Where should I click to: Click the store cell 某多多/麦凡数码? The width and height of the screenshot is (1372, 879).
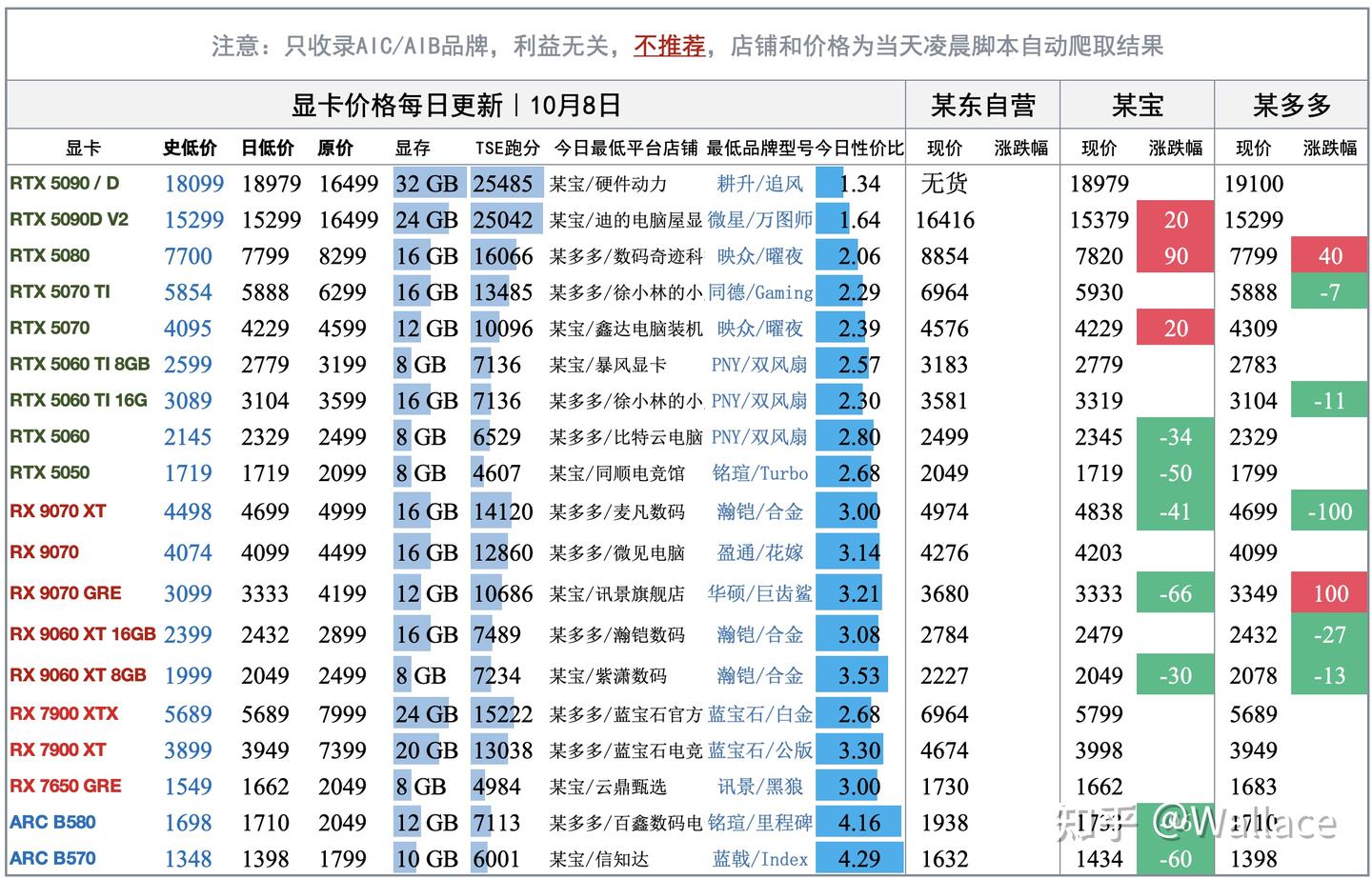617,511
